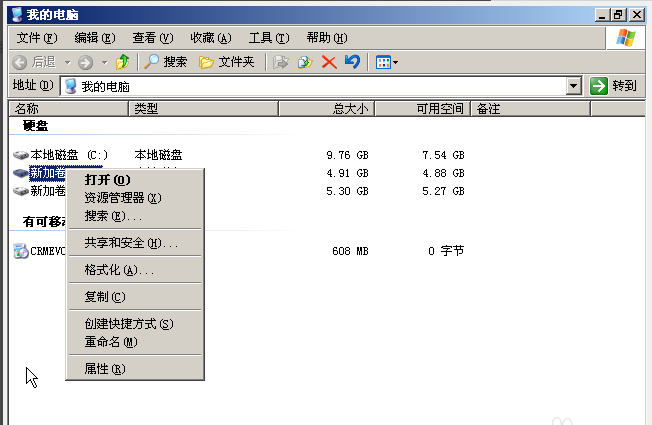Click the CRMEVOL CD drive icon

(x=22, y=251)
